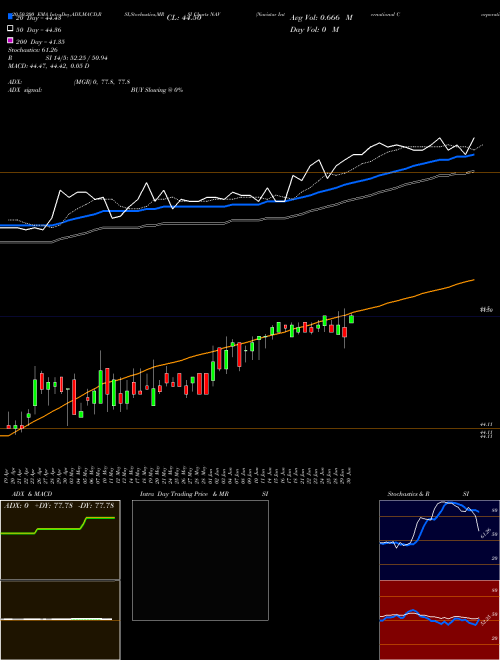Select the 'Stochastics: 61.26' reading

(32, 50)
